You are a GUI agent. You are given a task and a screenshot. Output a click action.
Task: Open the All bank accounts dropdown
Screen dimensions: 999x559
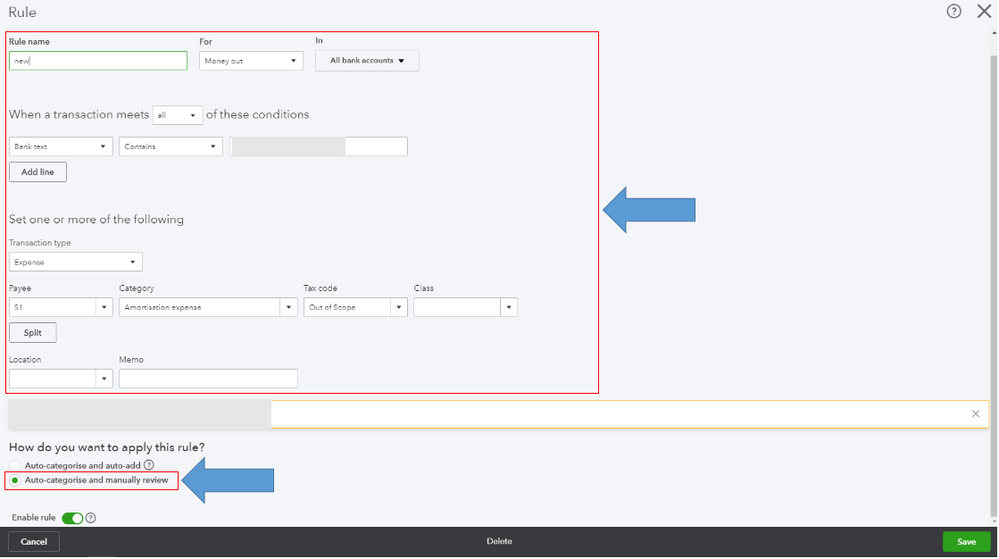(367, 61)
